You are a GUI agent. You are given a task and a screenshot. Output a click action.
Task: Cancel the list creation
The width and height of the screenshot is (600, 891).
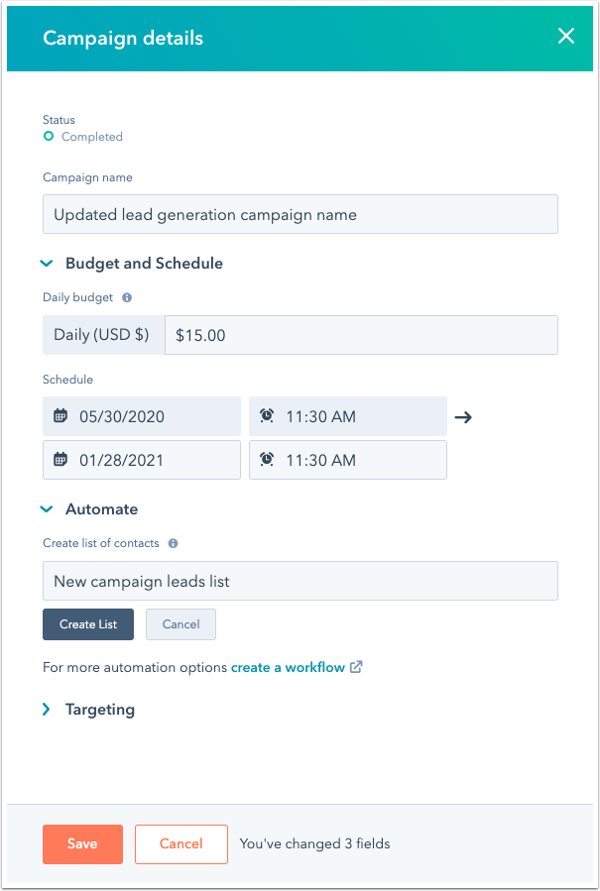(x=181, y=624)
